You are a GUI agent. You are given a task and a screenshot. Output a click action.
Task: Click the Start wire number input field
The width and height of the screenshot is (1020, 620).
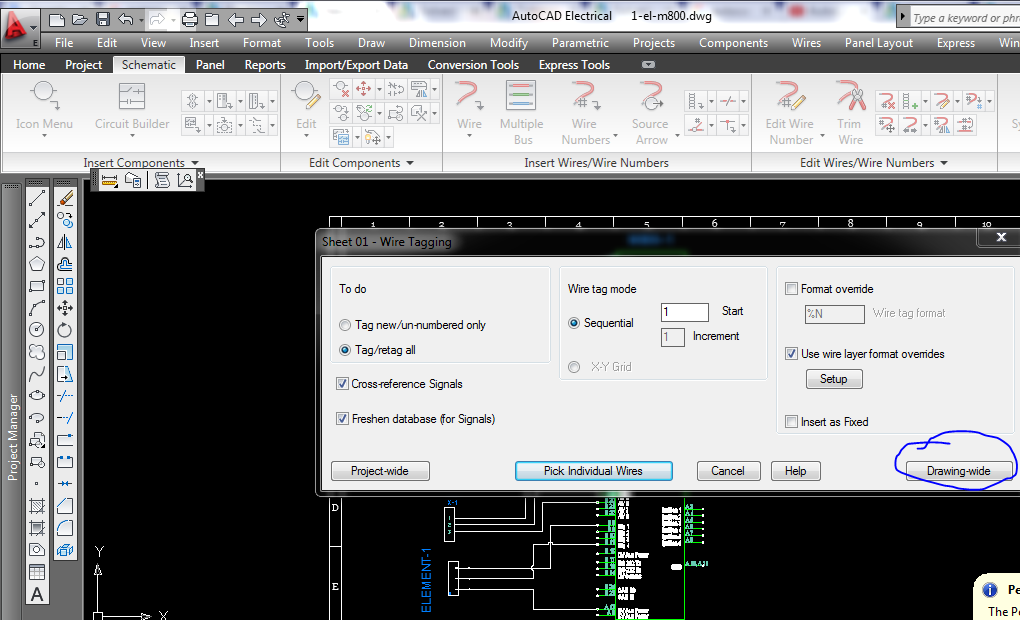tap(684, 312)
